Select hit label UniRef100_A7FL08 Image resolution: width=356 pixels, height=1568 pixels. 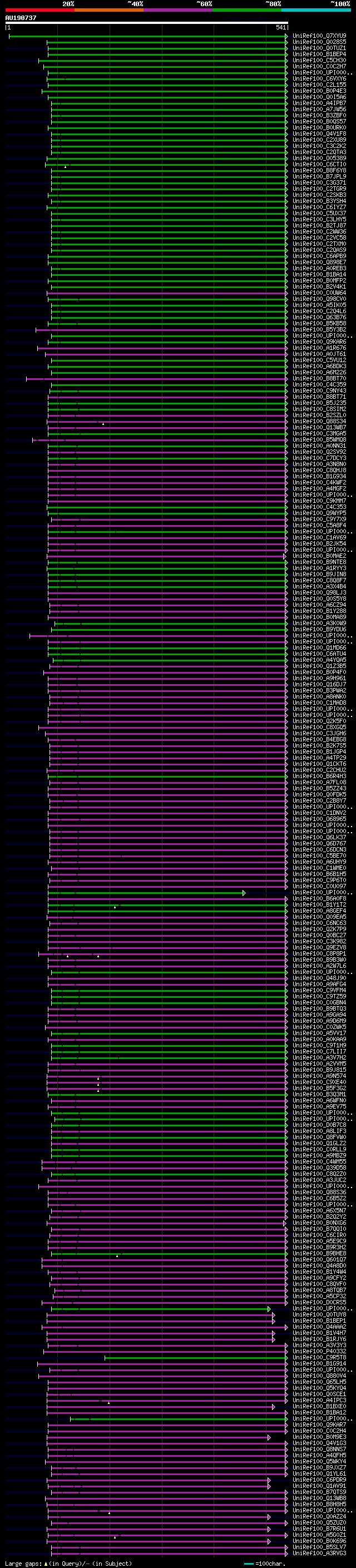point(319,782)
